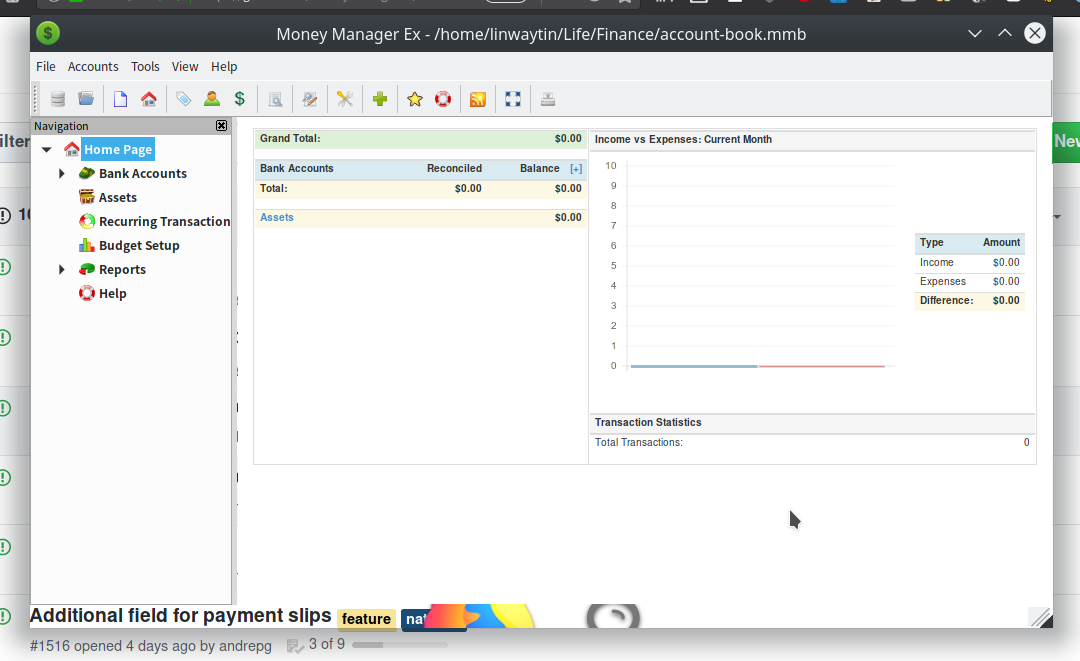The height and width of the screenshot is (661, 1080).
Task: Select Budget Setup in navigation
Action: tap(139, 246)
